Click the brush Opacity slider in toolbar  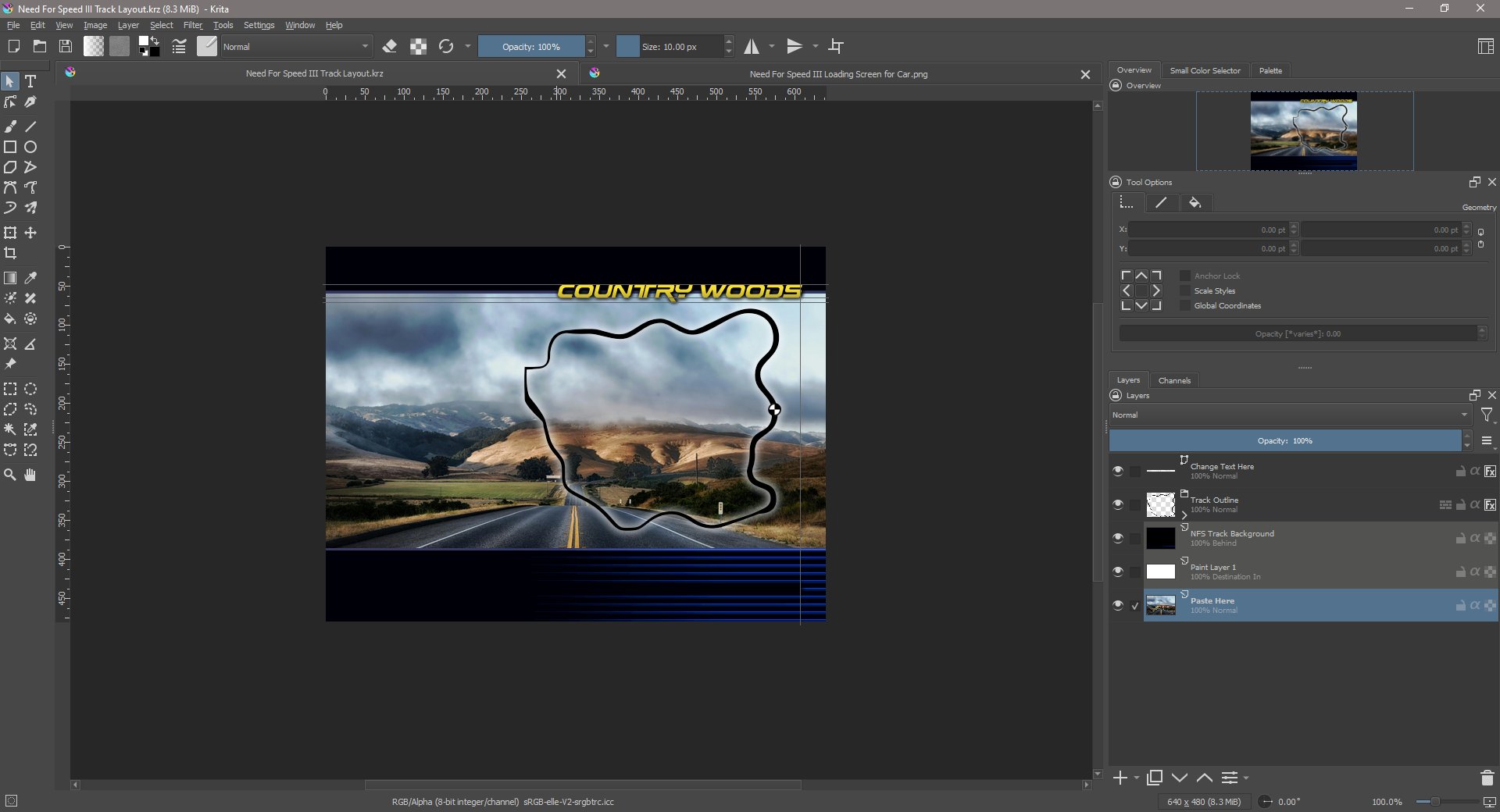point(531,47)
